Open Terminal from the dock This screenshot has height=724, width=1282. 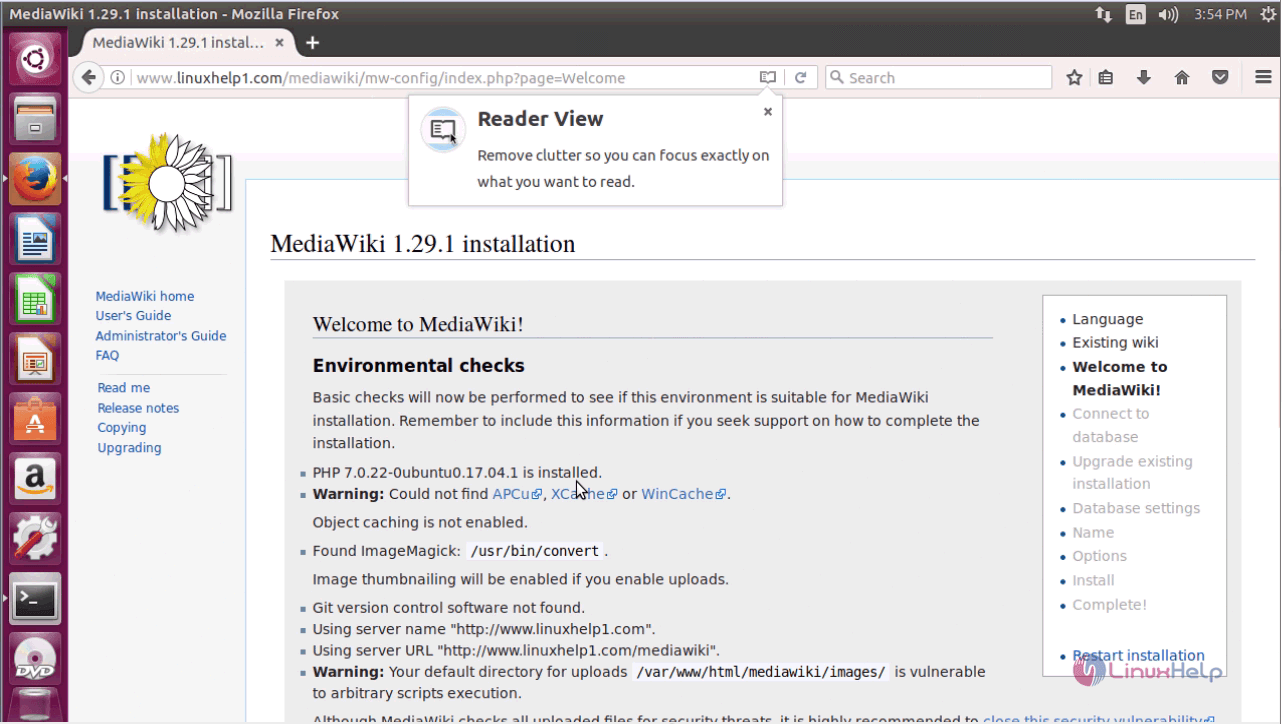[35, 599]
